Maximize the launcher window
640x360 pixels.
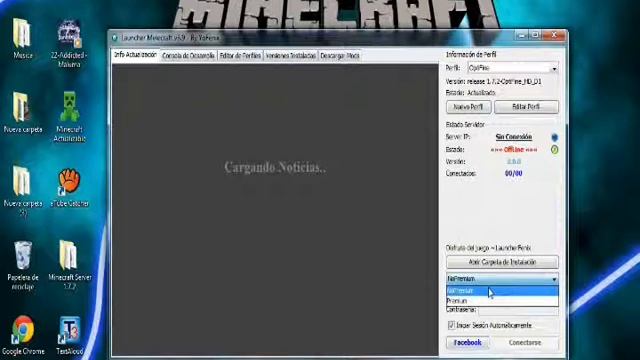click(x=535, y=36)
